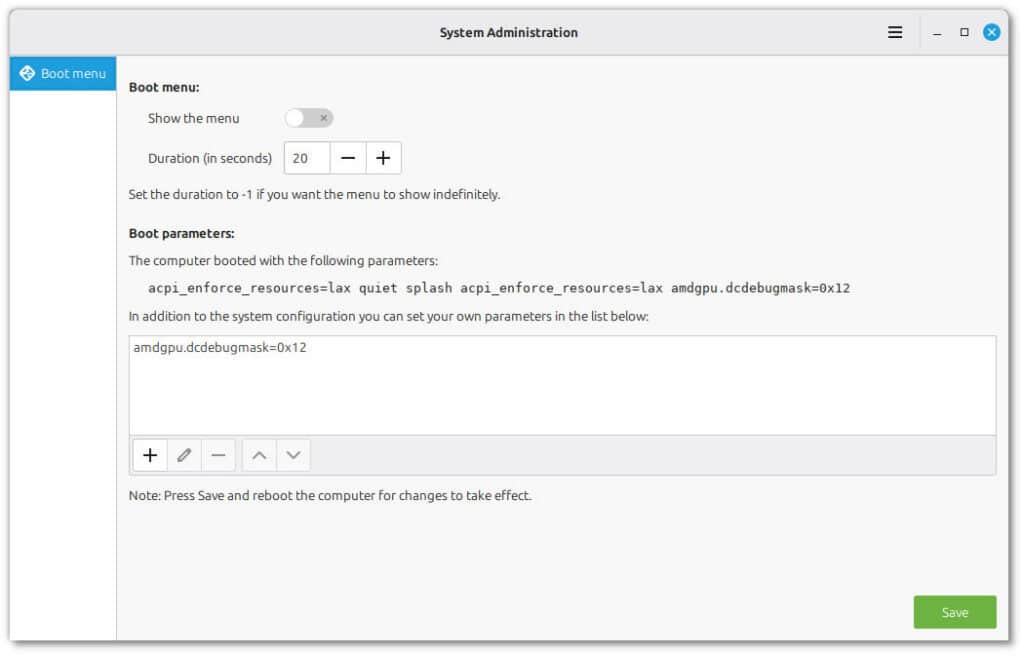Image resolution: width=1024 pixels, height=656 pixels.
Task: Click the Boot menu shield icon in sidebar
Action: coord(30,72)
